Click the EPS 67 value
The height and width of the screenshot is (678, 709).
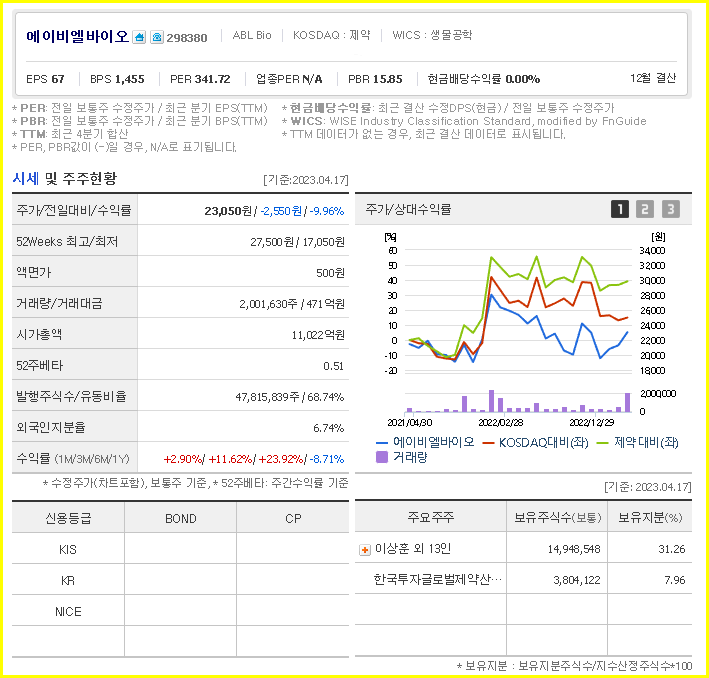(45, 79)
